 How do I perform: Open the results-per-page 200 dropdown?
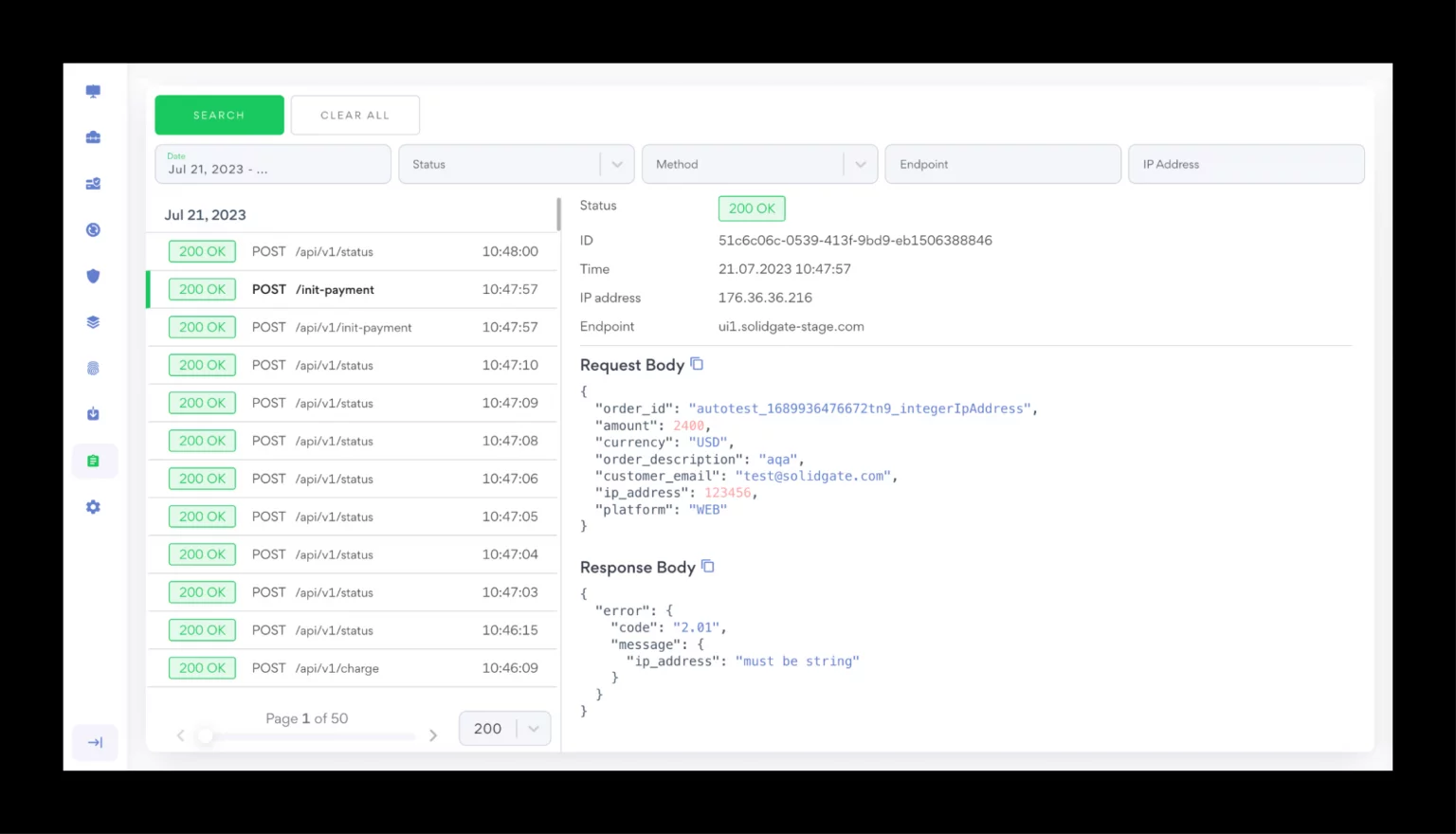coord(504,728)
